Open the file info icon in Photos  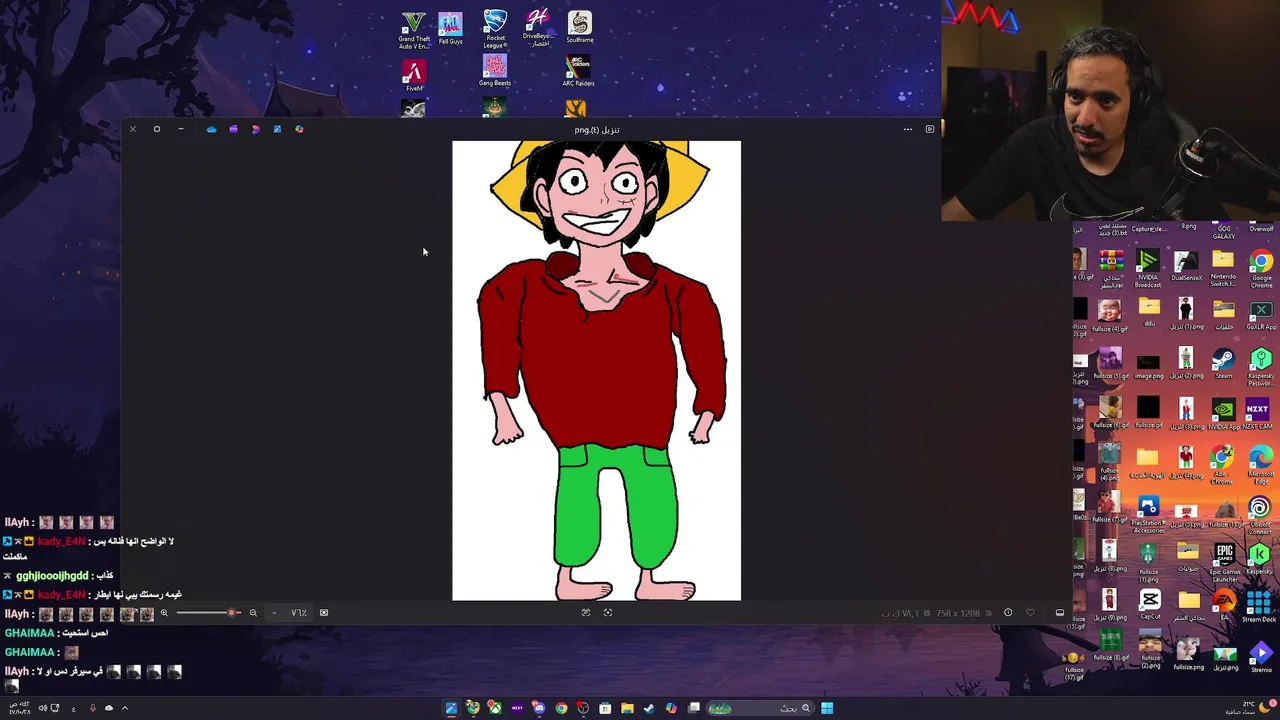(1008, 613)
